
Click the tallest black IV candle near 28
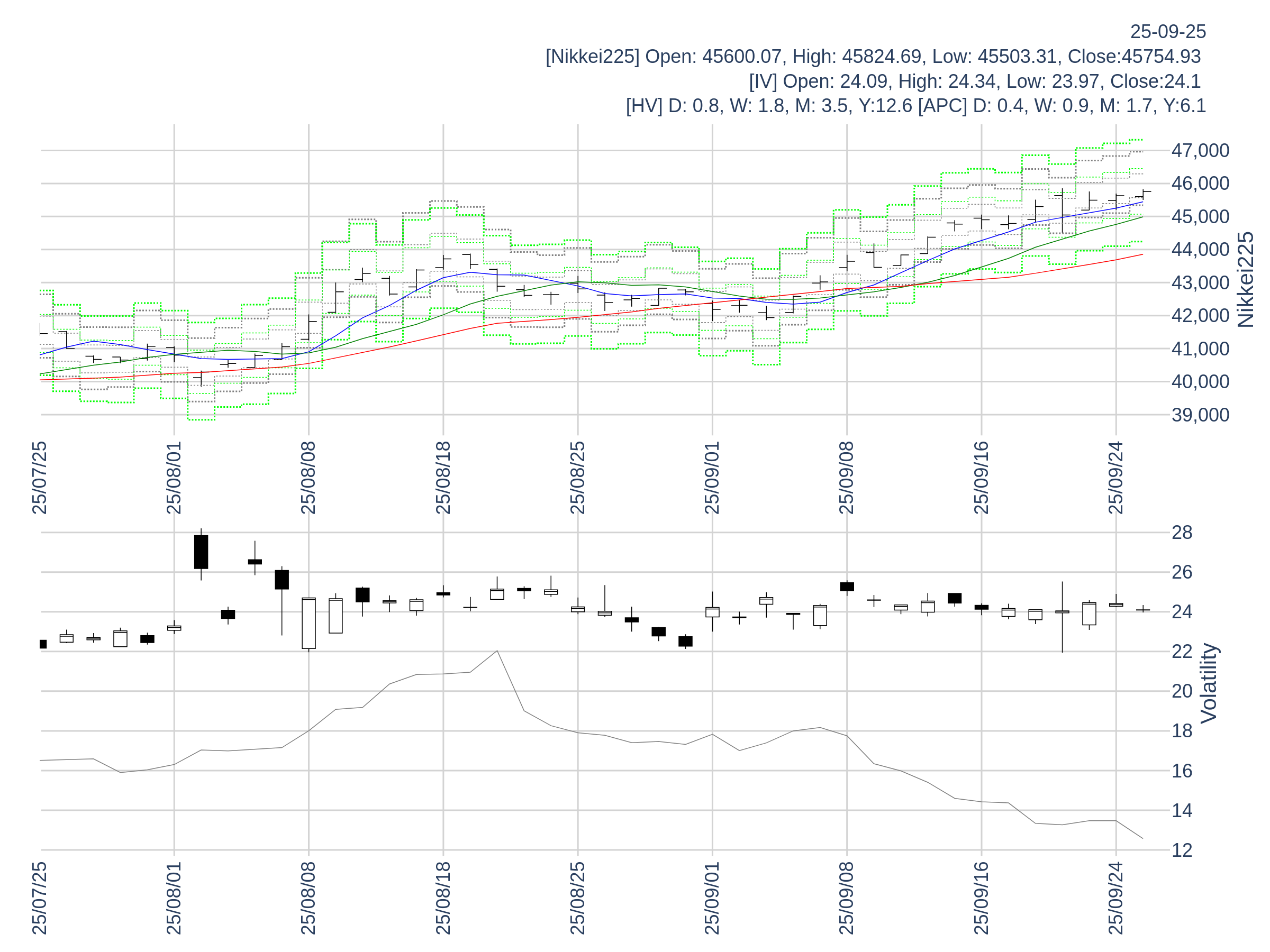pos(201,552)
